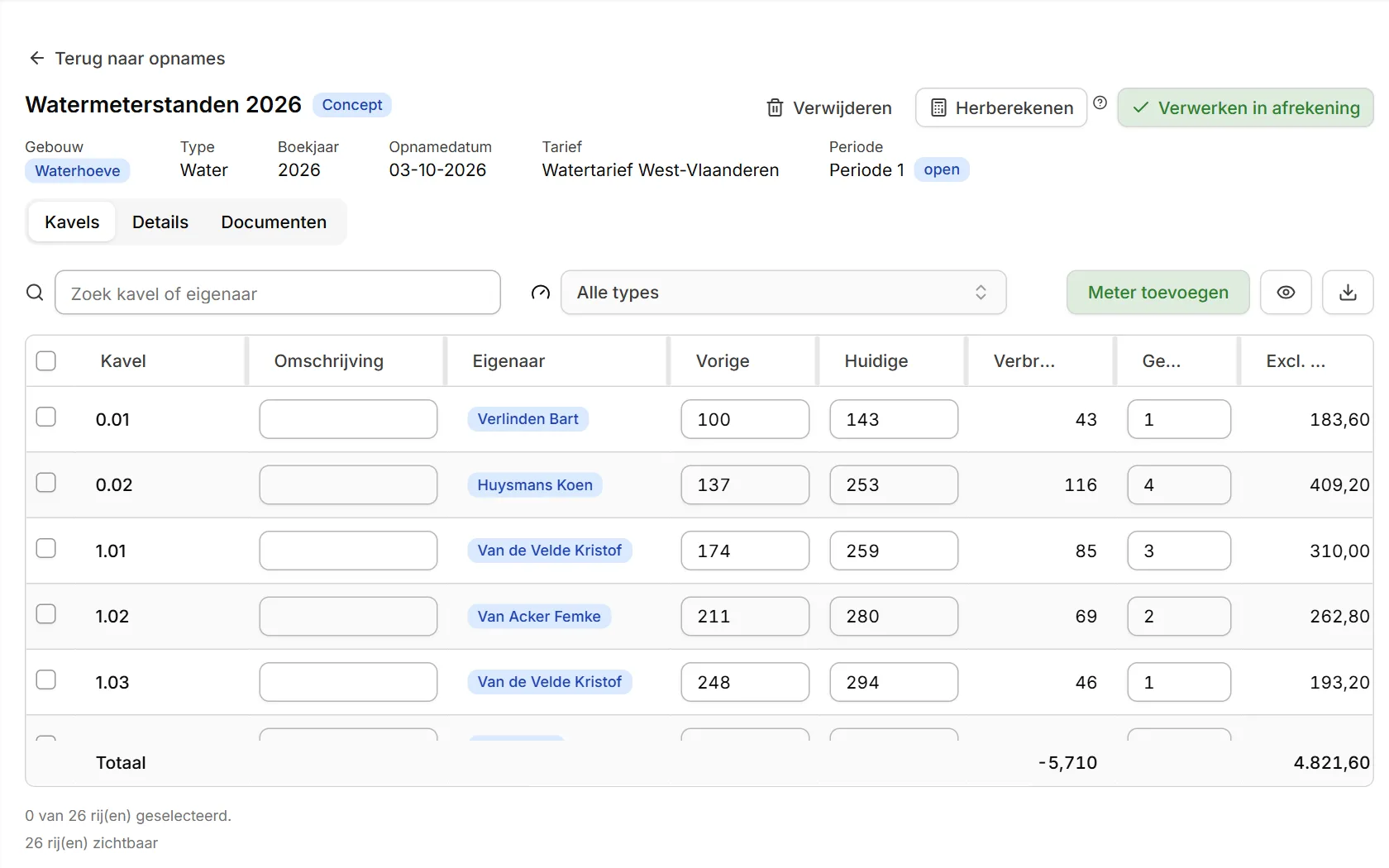Image resolution: width=1389 pixels, height=868 pixels.
Task: Click the Omschrijving field for kavel 0.01
Action: point(348,419)
